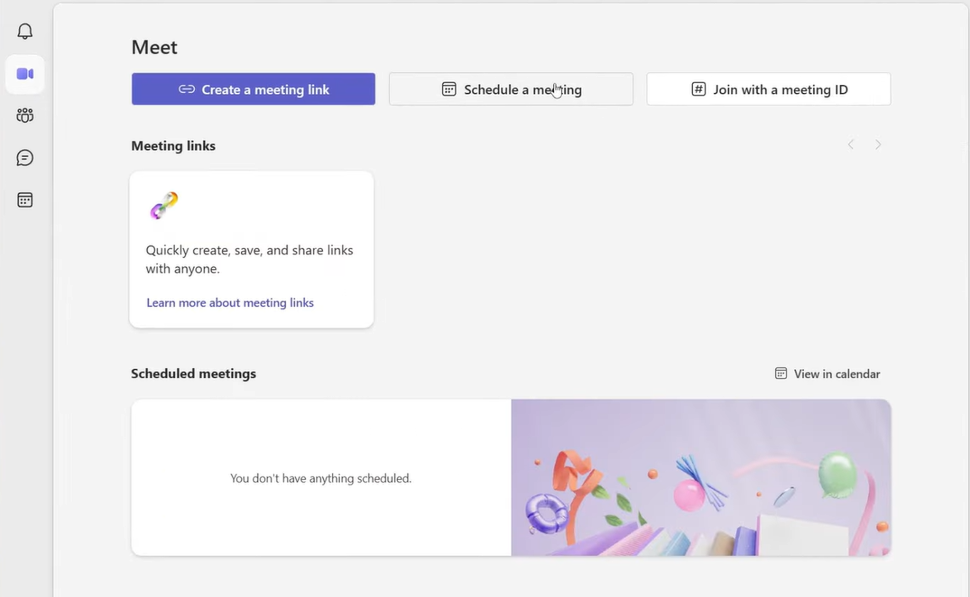
Task: Click the right chevron above Meeting links
Action: click(x=878, y=144)
